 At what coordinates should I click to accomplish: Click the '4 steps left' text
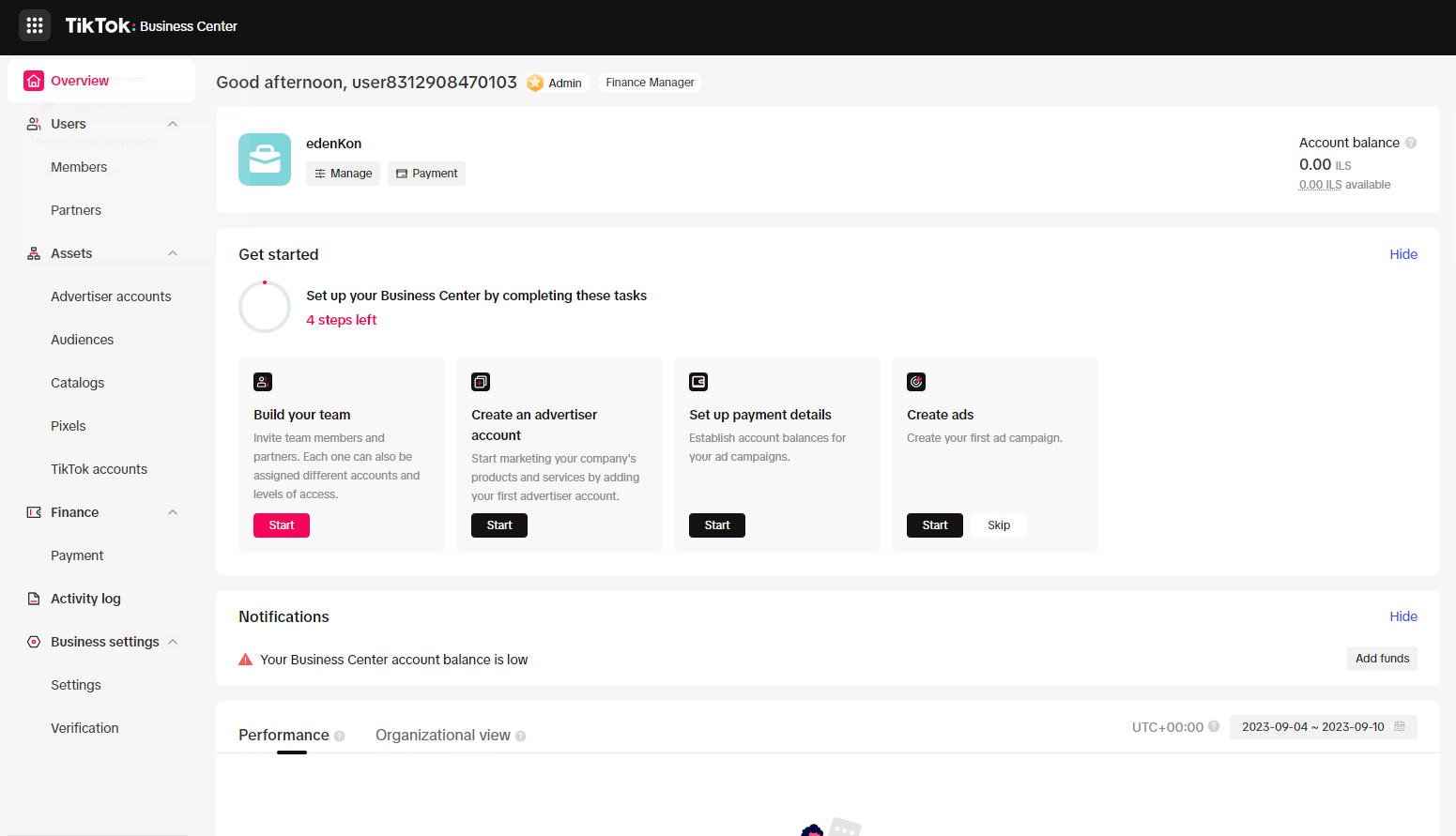coord(341,320)
